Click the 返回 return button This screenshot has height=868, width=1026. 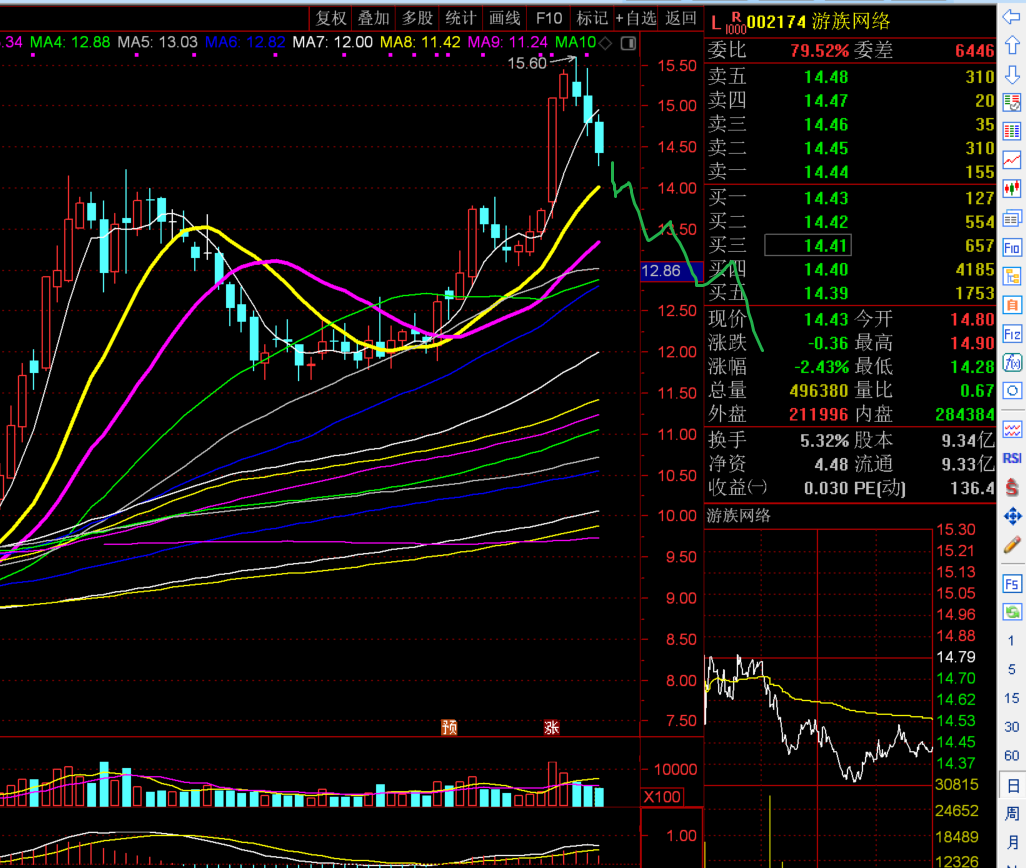681,18
